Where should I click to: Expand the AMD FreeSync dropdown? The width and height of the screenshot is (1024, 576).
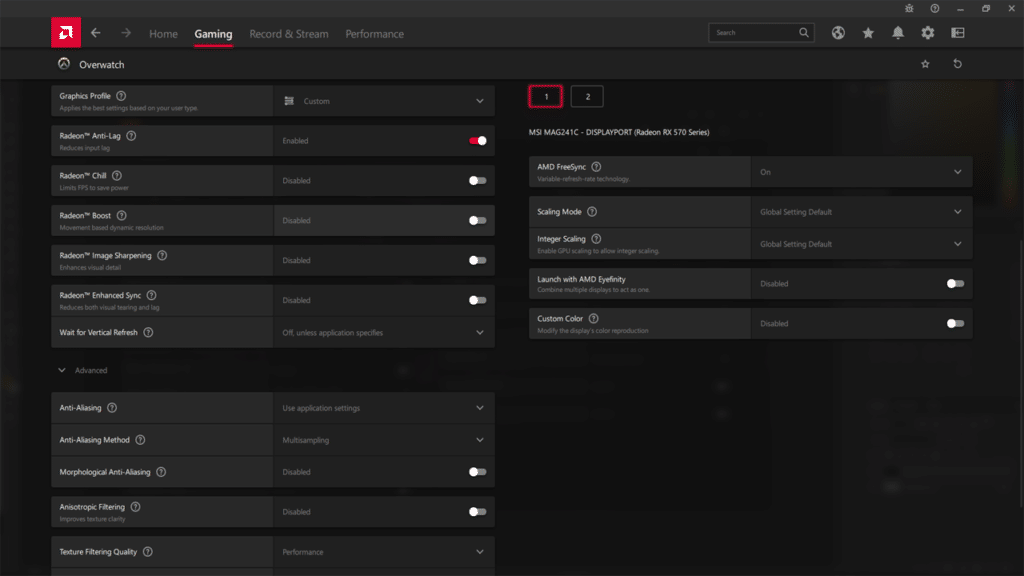[860, 172]
